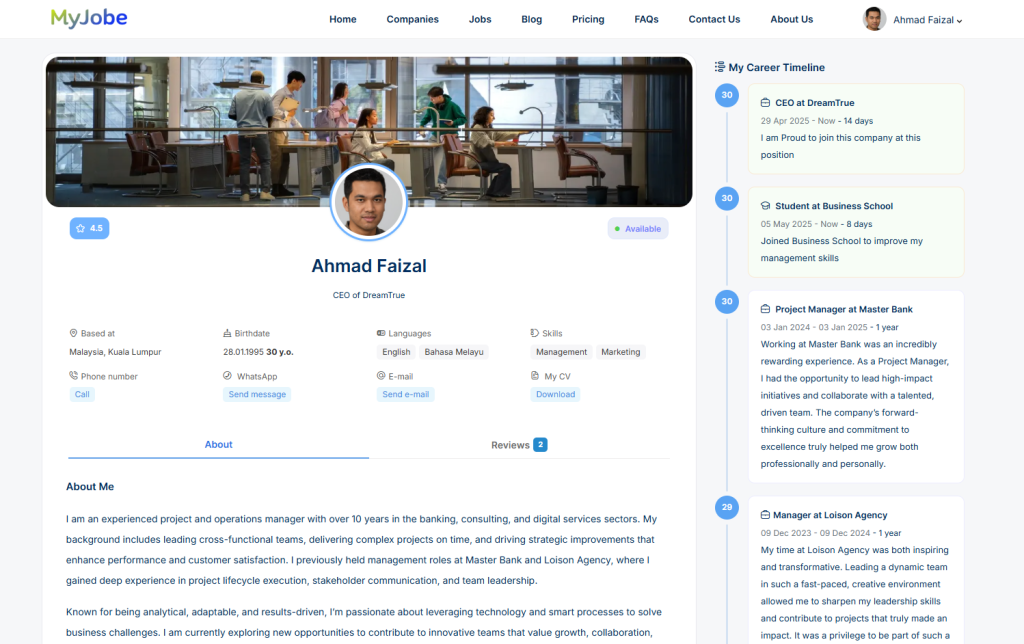Image resolution: width=1024 pixels, height=644 pixels.
Task: Click timeline marker for Project Manager entry
Action: pos(727,302)
